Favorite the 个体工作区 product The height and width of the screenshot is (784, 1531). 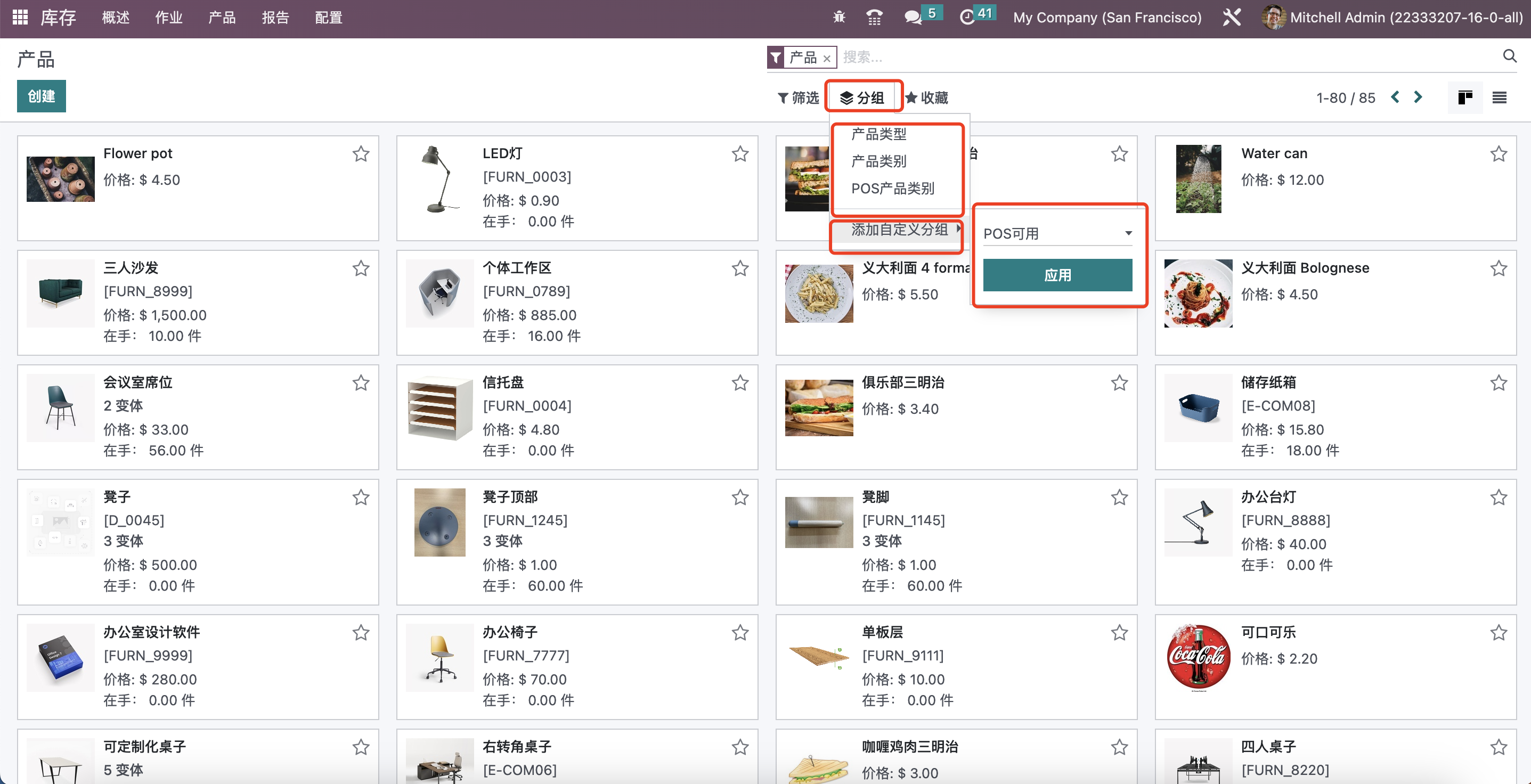pyautogui.click(x=740, y=268)
